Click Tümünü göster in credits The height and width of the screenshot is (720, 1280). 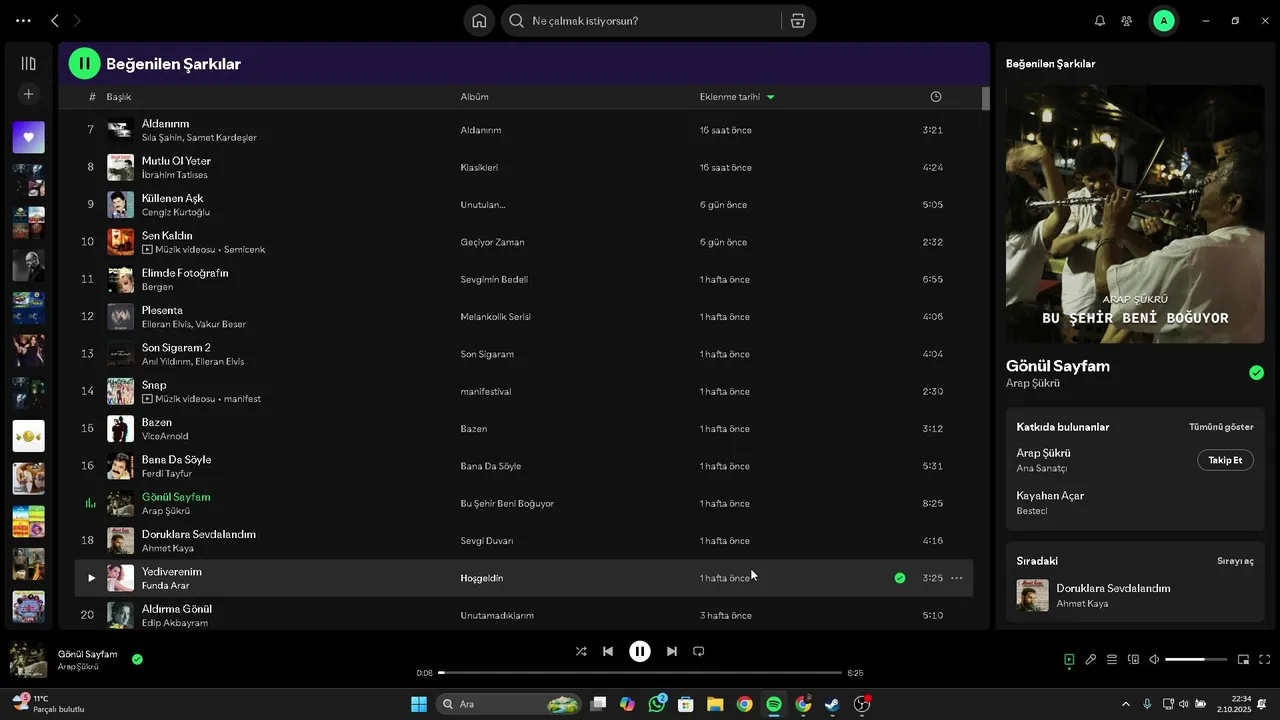[x=1221, y=427]
